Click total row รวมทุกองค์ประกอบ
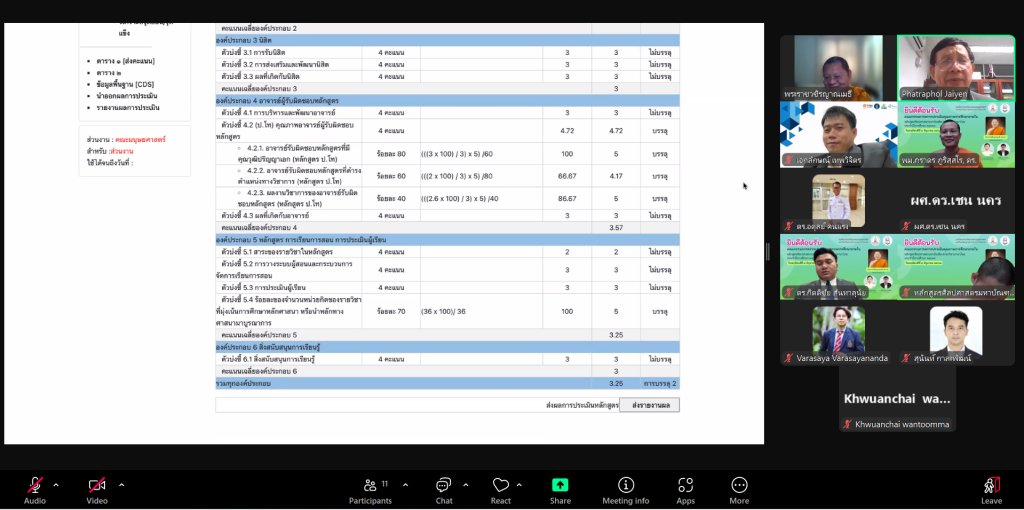This screenshot has height=510, width=1024. 447,383
